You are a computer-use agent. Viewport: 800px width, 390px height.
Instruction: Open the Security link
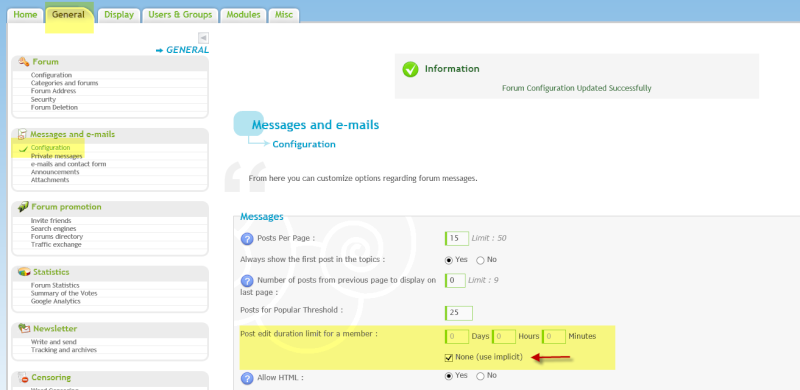[x=43, y=100]
